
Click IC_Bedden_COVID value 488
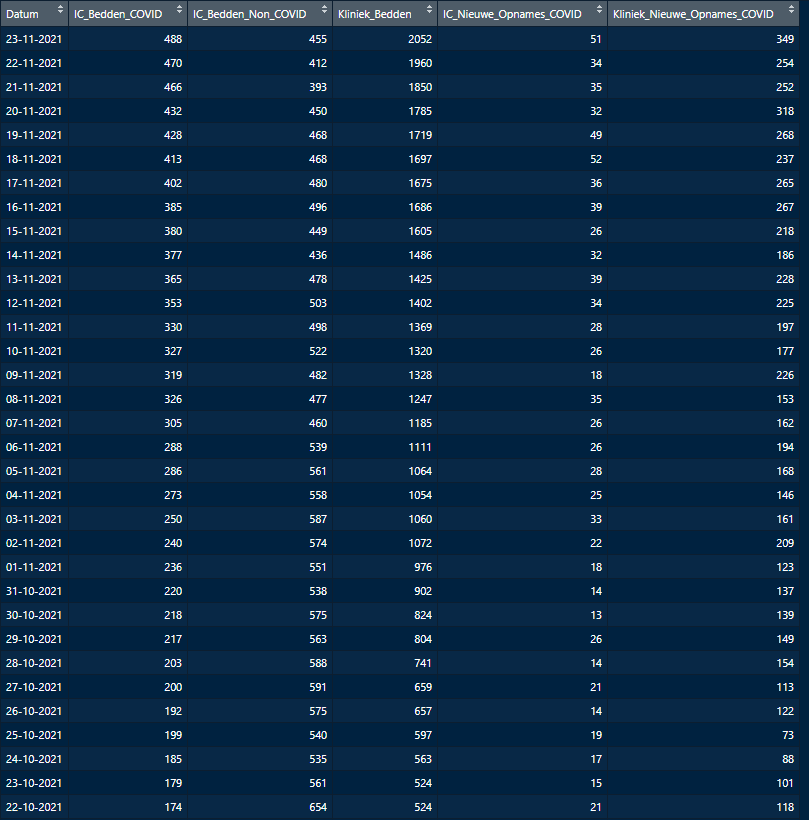click(x=173, y=39)
